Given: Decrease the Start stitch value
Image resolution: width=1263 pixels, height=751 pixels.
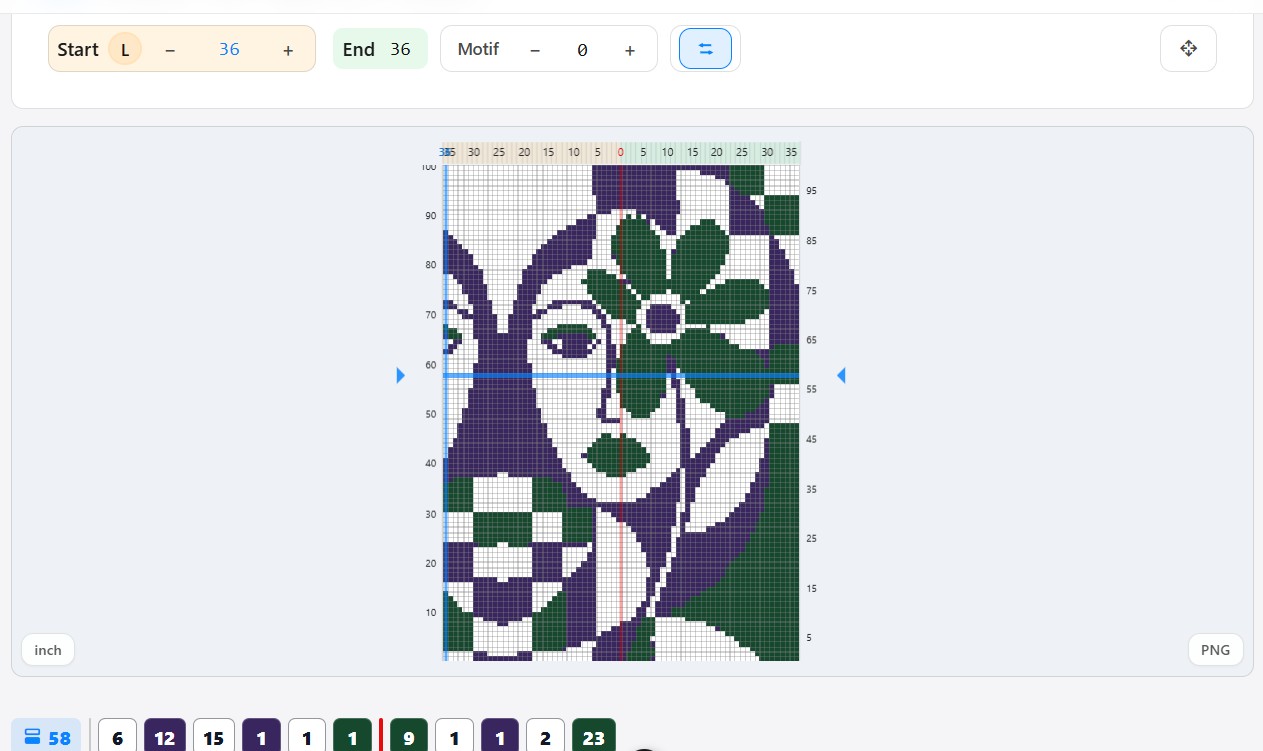Looking at the screenshot, I should pyautogui.click(x=170, y=50).
